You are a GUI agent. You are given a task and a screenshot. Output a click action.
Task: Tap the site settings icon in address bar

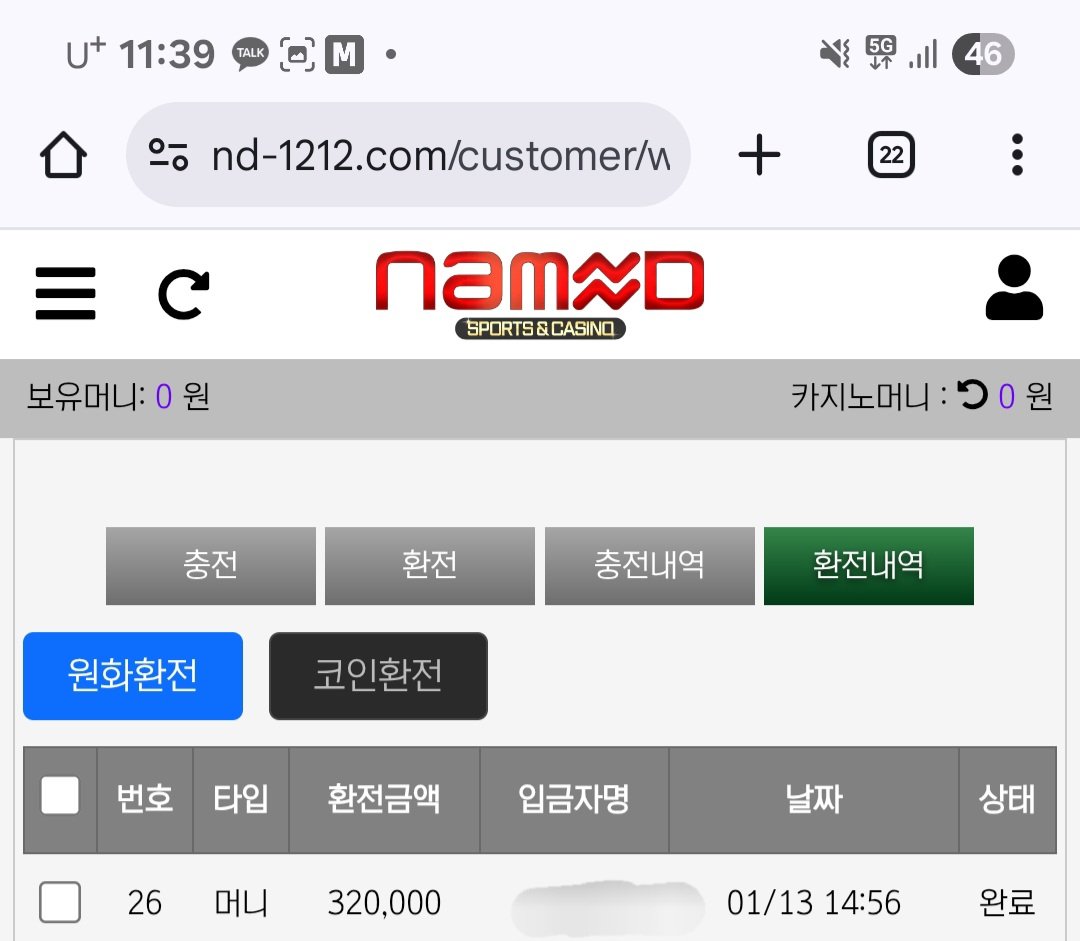click(169, 155)
